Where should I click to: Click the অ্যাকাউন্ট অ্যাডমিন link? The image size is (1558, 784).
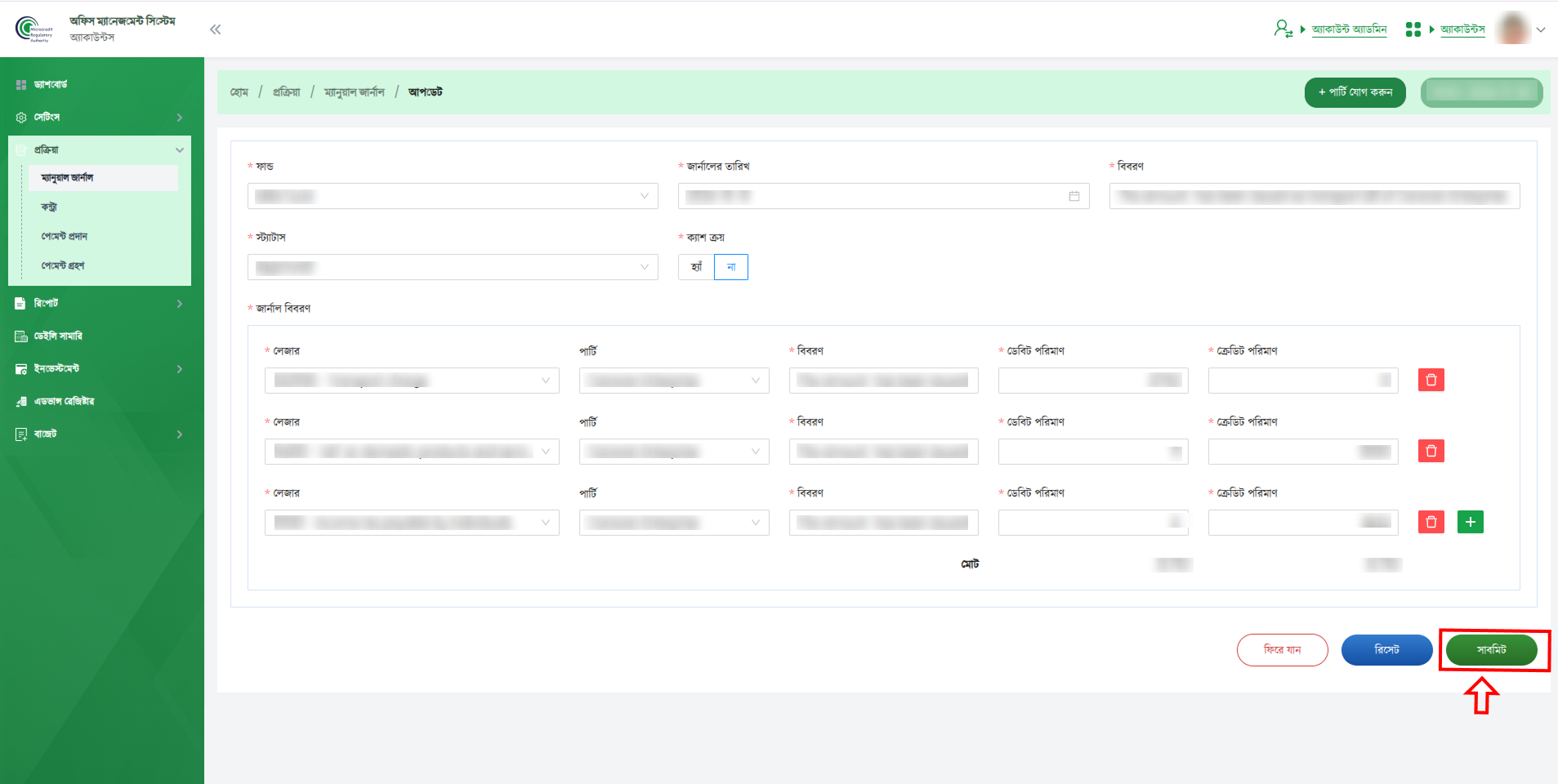click(x=1350, y=29)
